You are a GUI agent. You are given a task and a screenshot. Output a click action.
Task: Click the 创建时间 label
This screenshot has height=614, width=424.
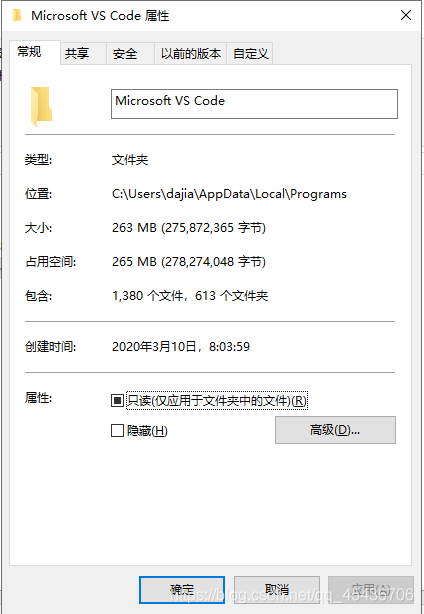[x=51, y=347]
